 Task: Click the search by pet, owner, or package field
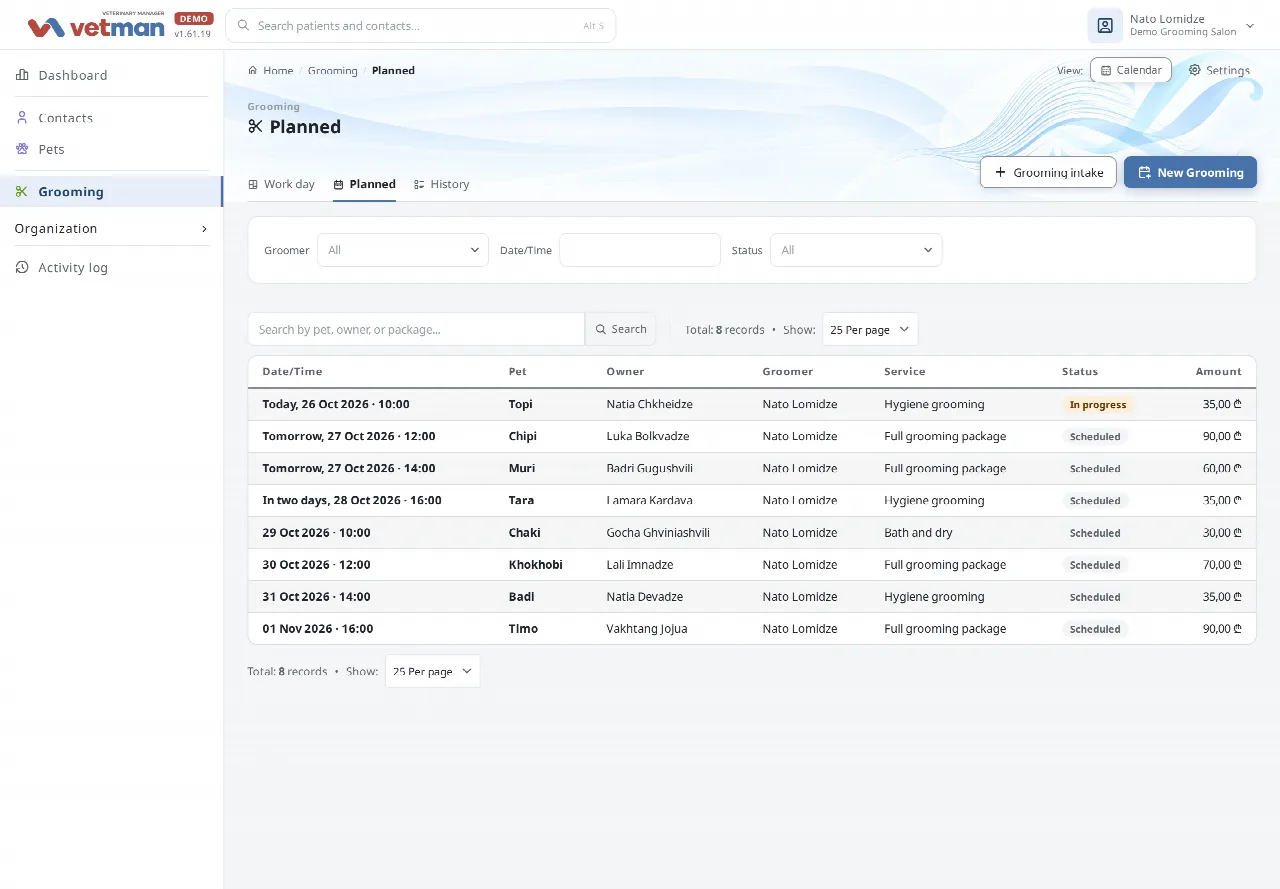pyautogui.click(x=416, y=329)
